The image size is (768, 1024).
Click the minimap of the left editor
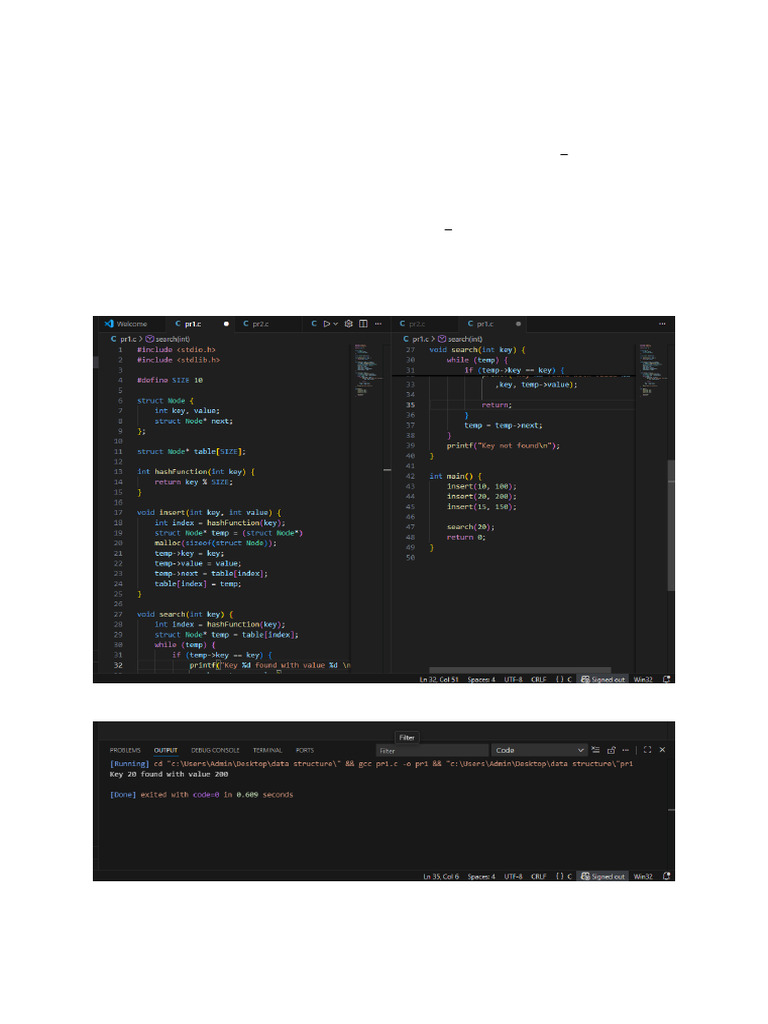coord(370,369)
